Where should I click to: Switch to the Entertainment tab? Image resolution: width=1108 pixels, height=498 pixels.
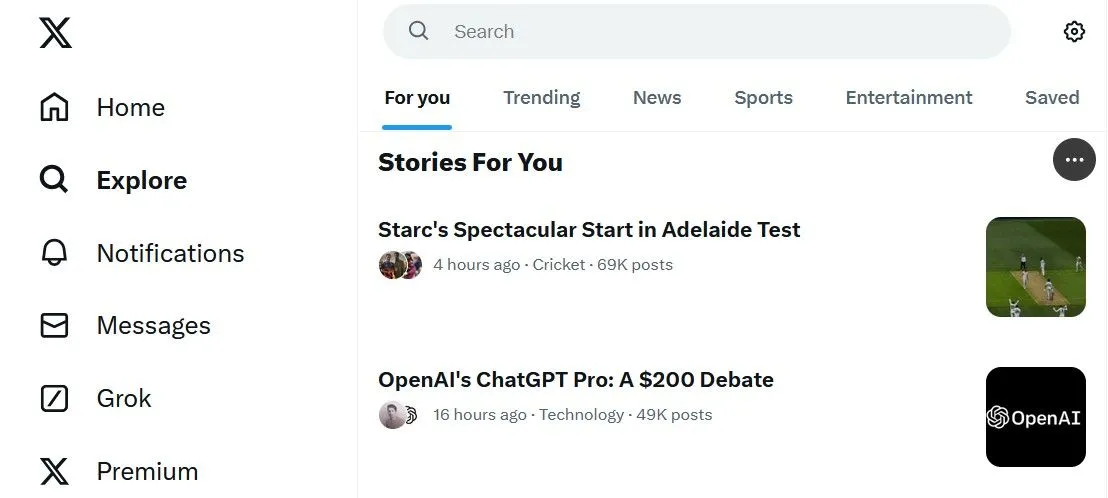coord(909,97)
